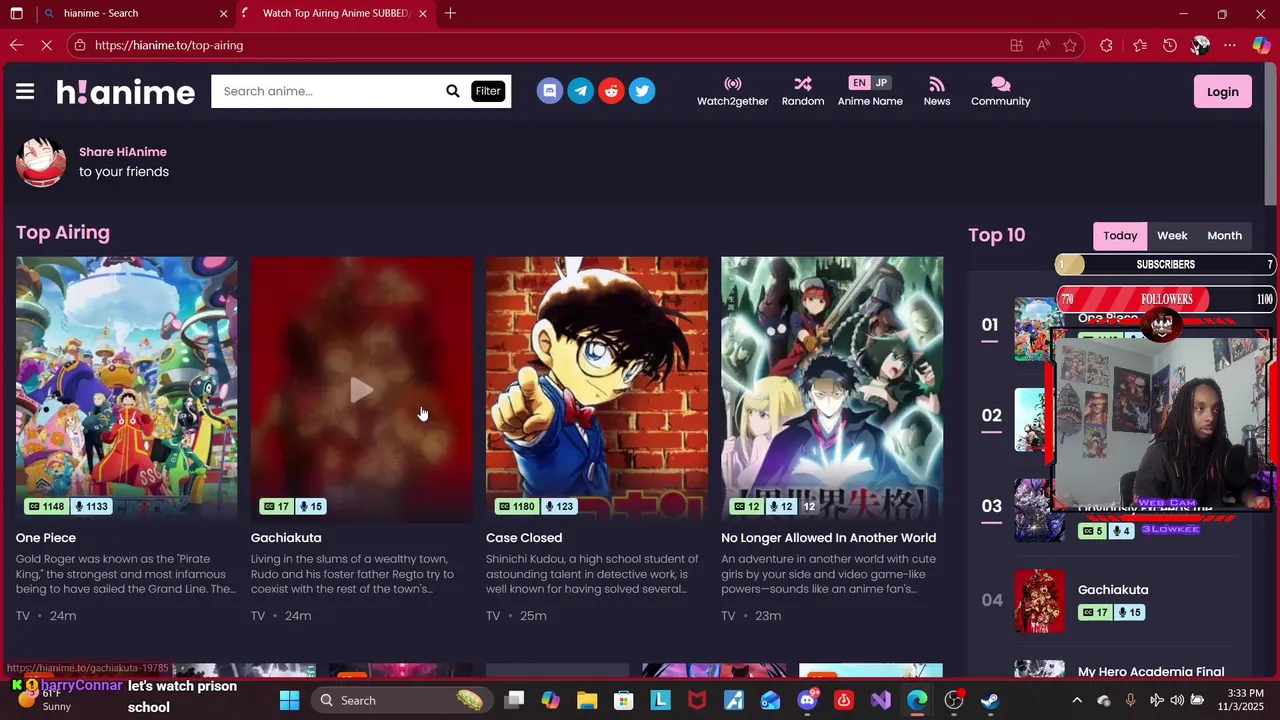Viewport: 1280px width, 720px height.
Task: Click the Windows taskbar Search box
Action: 402,700
